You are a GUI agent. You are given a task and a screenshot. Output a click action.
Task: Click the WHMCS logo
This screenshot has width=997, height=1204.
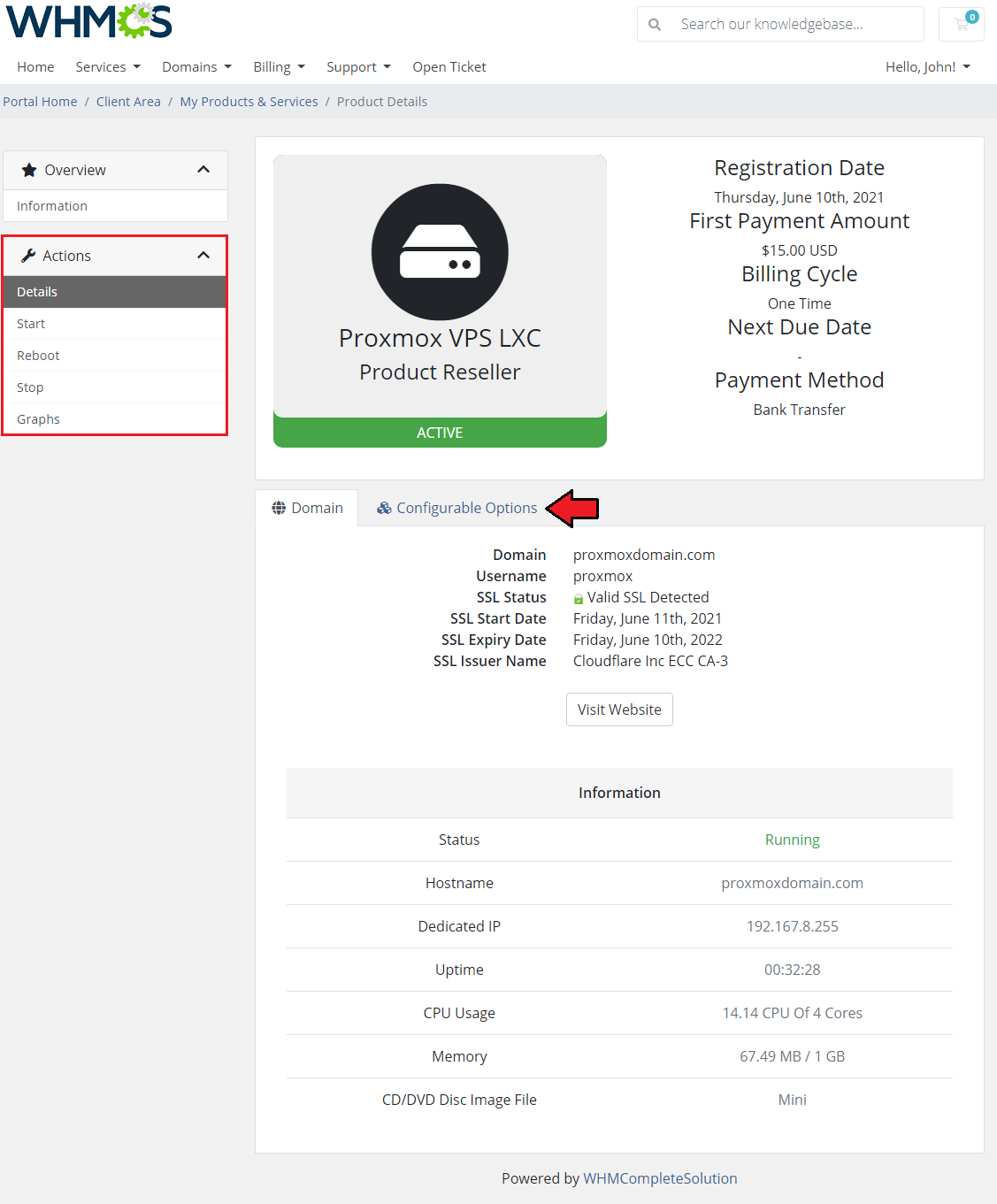[x=89, y=21]
